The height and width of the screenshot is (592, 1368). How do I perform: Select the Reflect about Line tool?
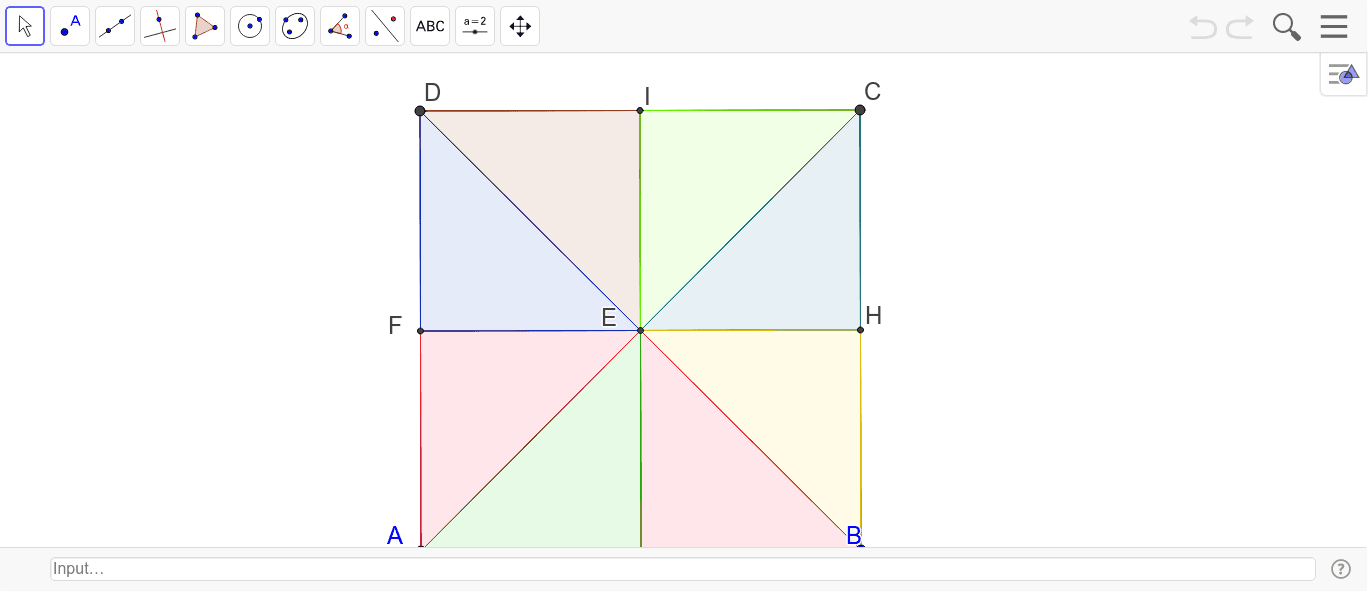(385, 25)
